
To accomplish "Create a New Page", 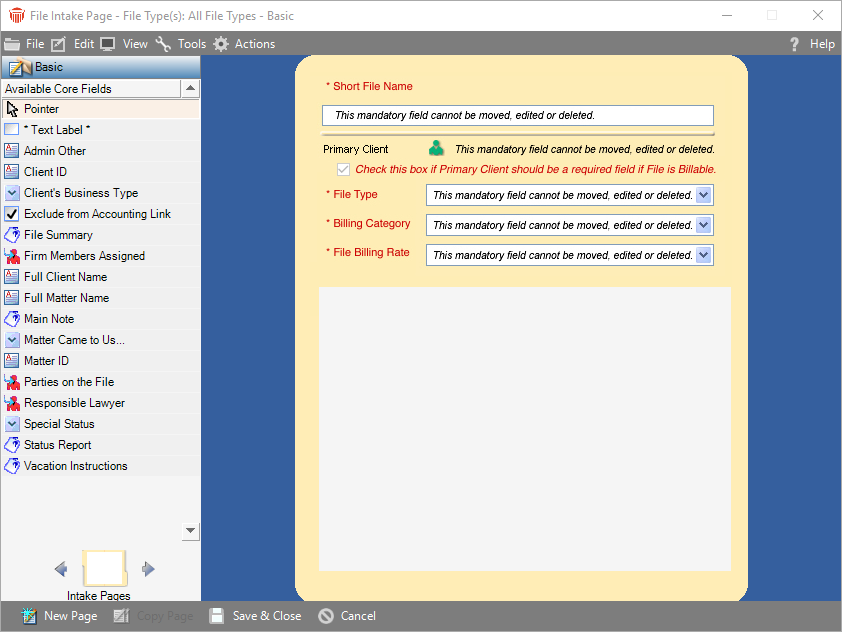I will click(x=60, y=616).
